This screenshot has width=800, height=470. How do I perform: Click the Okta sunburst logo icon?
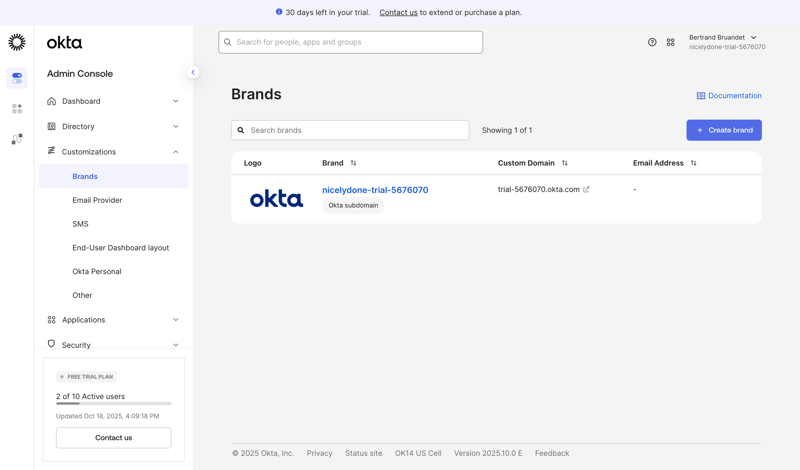pyautogui.click(x=17, y=42)
